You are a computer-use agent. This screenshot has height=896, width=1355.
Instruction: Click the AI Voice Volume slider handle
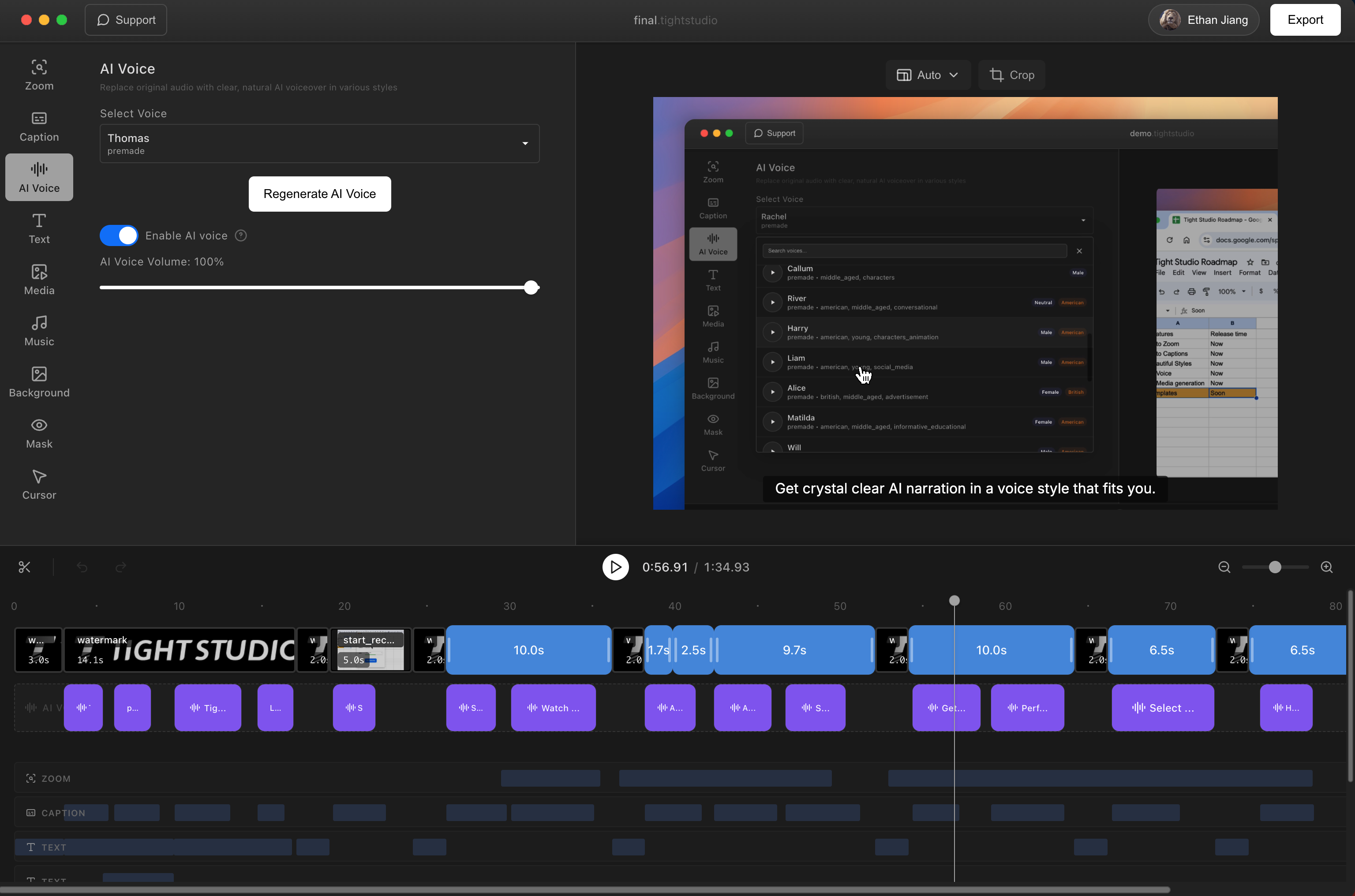pyautogui.click(x=531, y=287)
